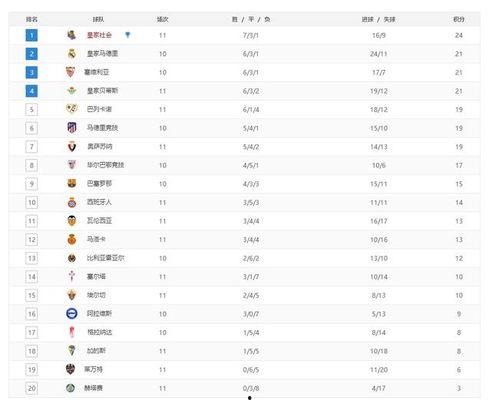Click the Sevilla club crest
The image size is (499, 404).
coord(70,72)
